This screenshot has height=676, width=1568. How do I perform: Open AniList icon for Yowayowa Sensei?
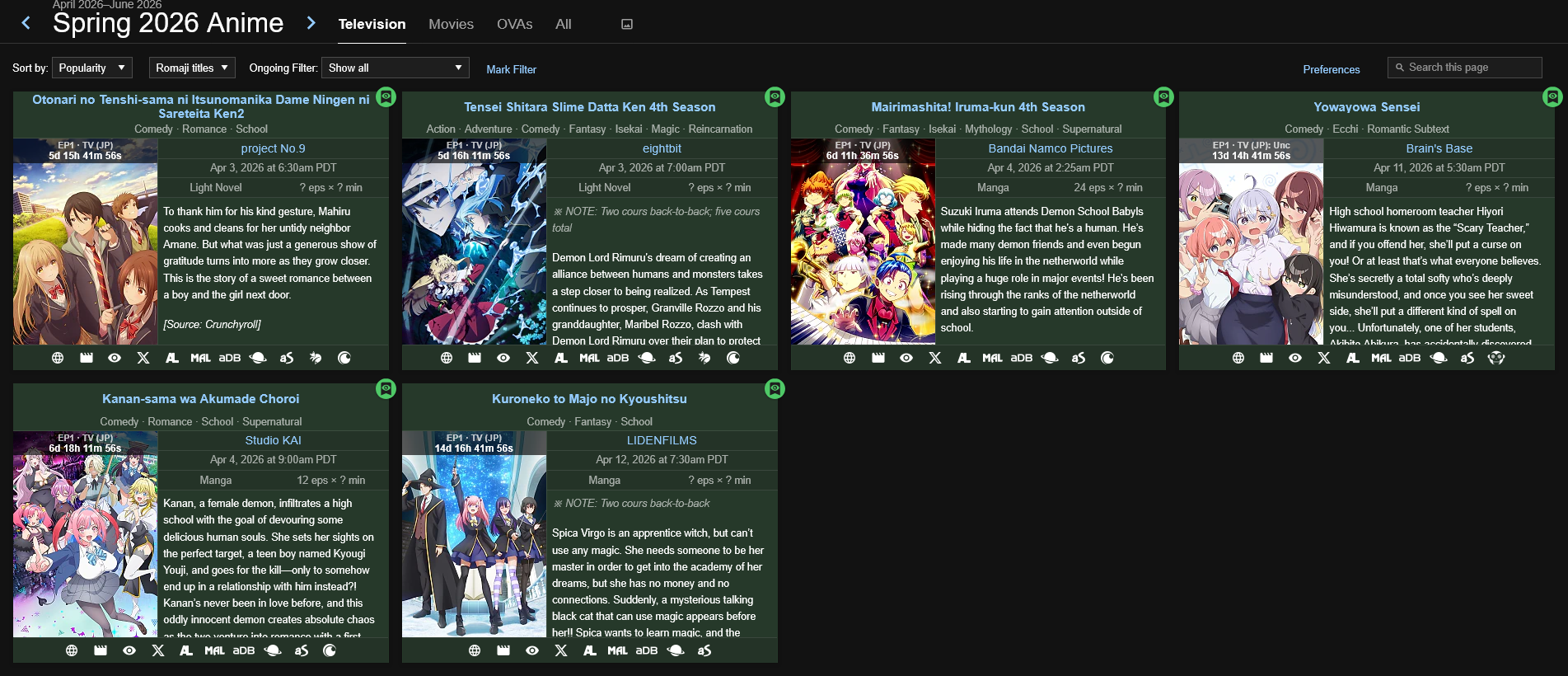pyautogui.click(x=1353, y=358)
